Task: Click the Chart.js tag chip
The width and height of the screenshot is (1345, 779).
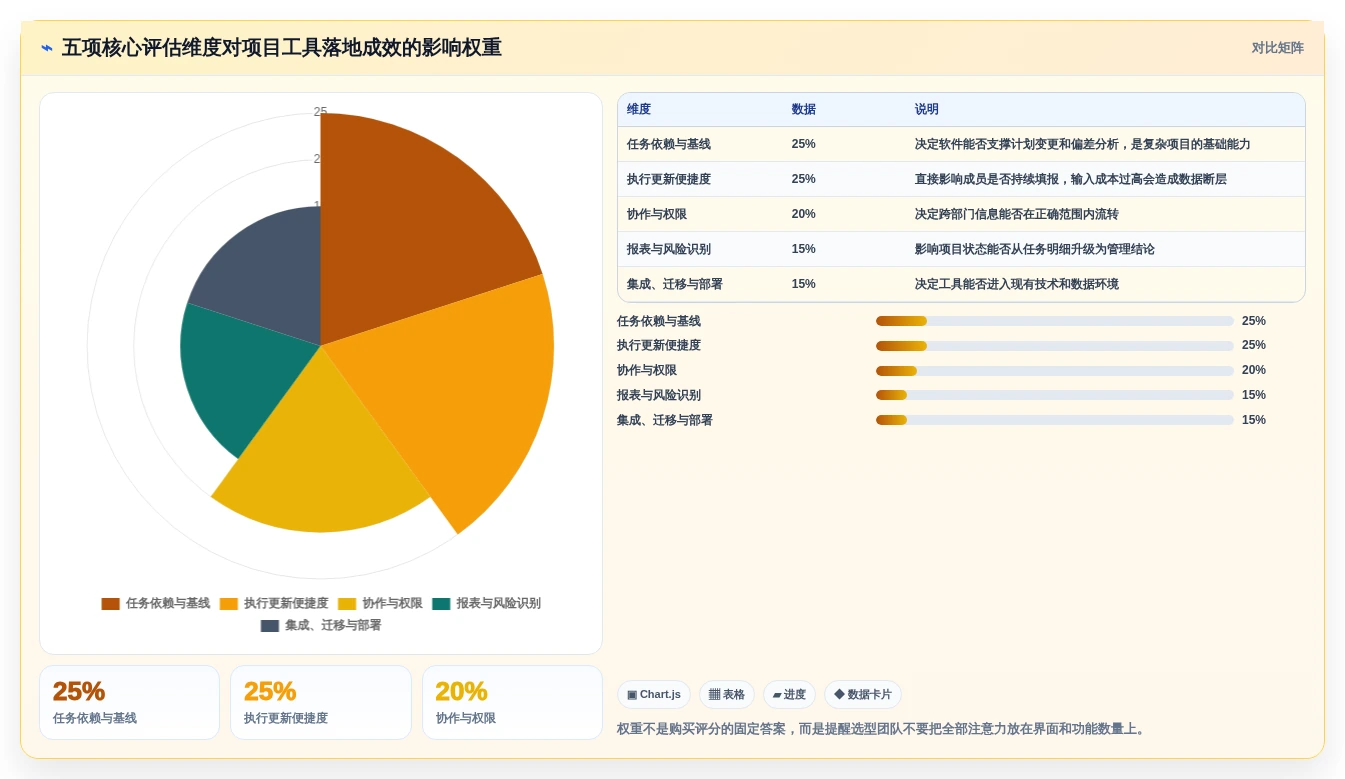Action: pos(654,695)
